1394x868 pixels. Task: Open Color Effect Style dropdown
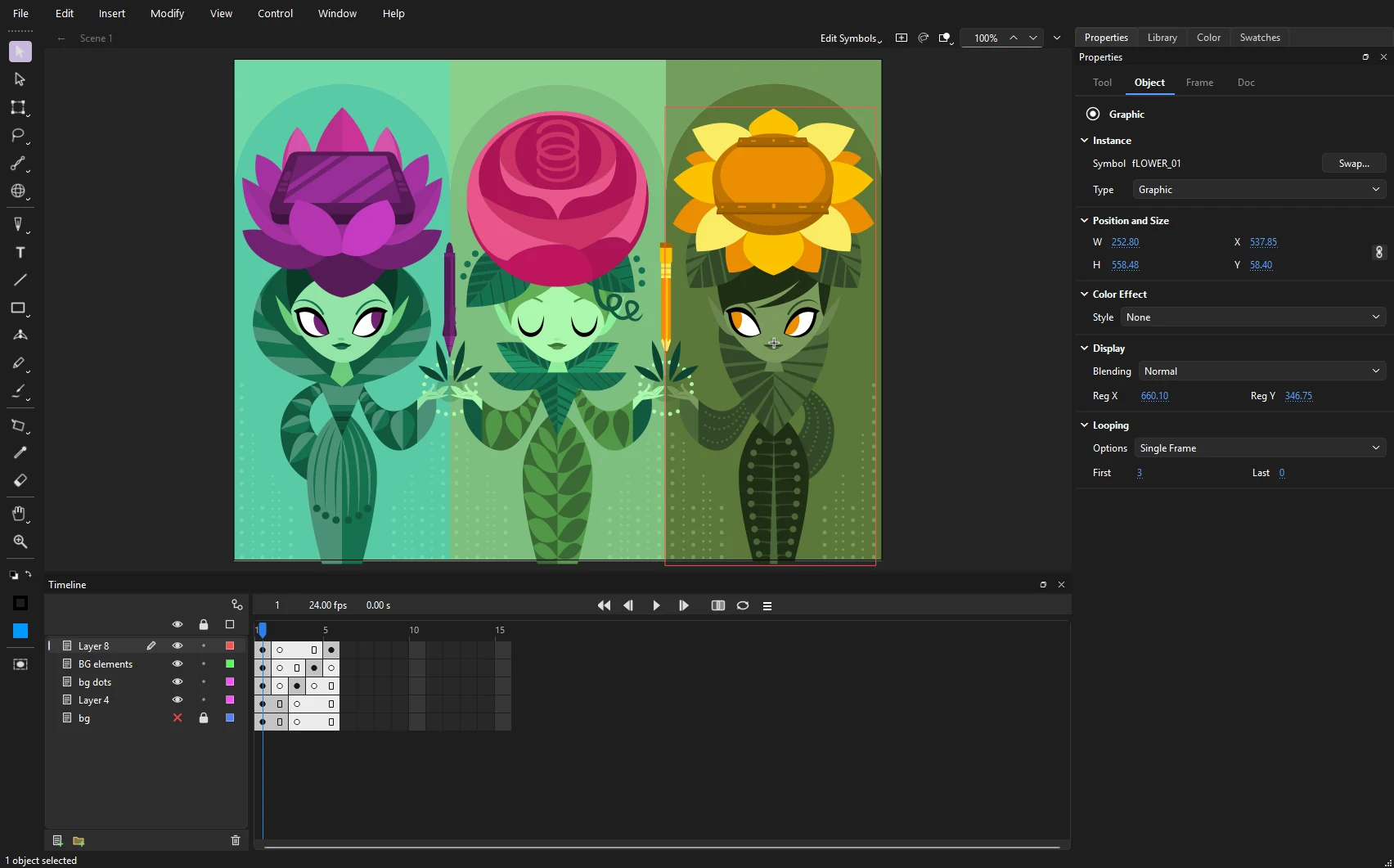click(1253, 317)
